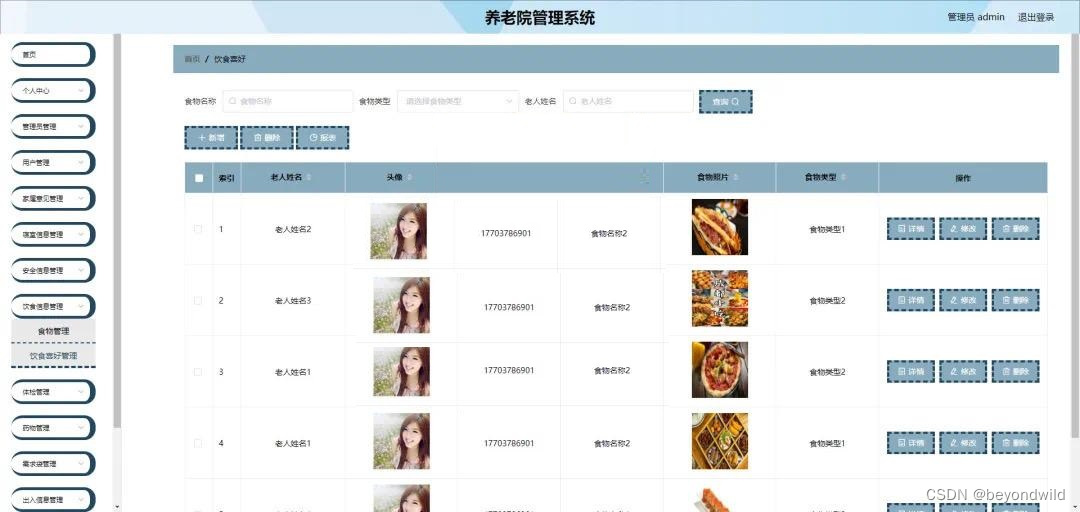Click the 新增 add button
The height and width of the screenshot is (512, 1080).
(211, 138)
